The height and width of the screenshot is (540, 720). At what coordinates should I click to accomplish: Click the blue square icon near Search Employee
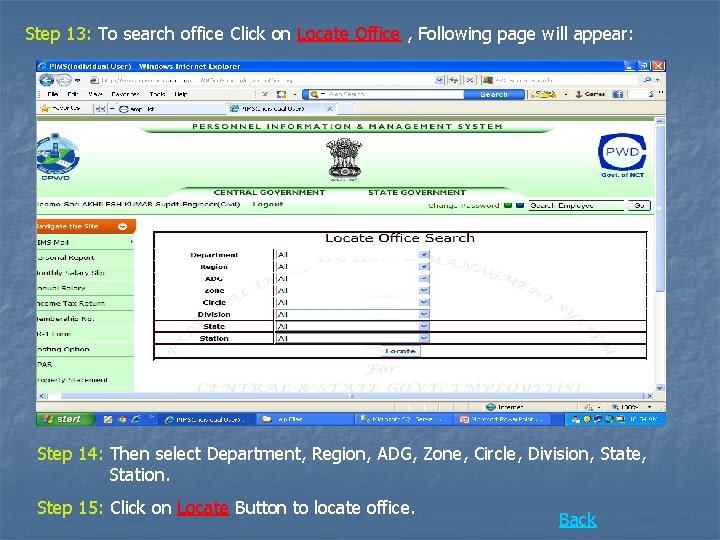tap(520, 205)
